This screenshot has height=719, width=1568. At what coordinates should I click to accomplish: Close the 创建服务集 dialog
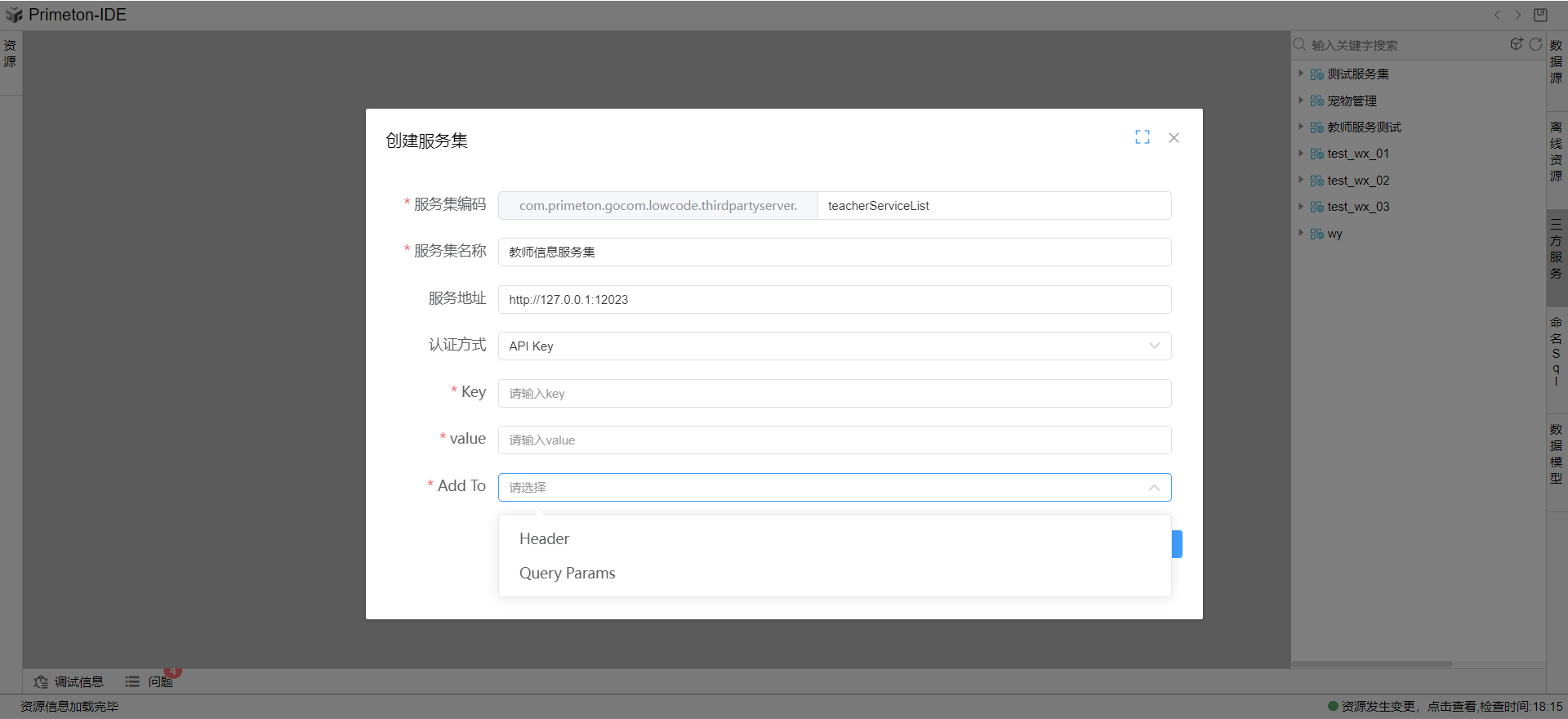click(x=1174, y=137)
